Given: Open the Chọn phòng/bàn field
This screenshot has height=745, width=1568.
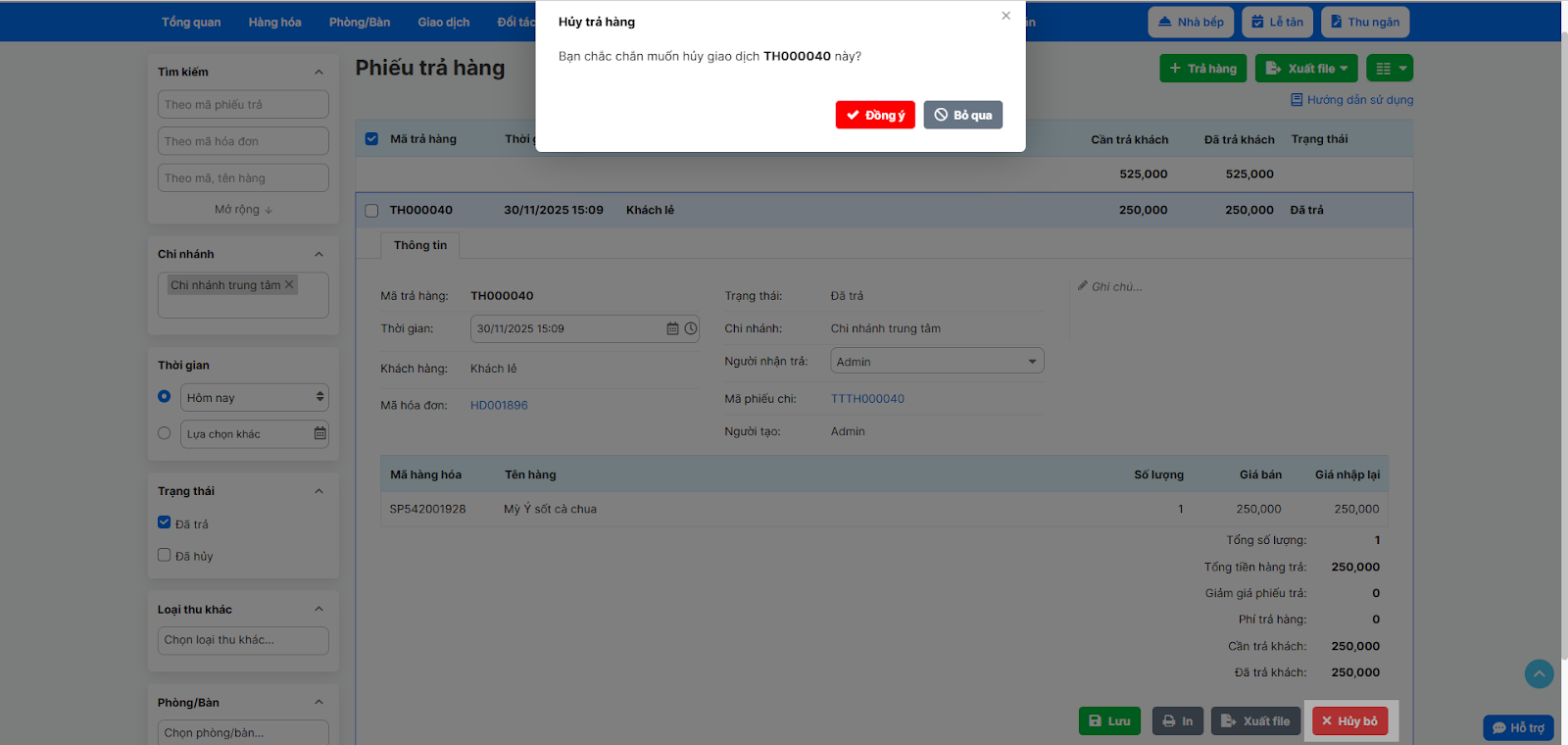Looking at the screenshot, I should click(243, 732).
